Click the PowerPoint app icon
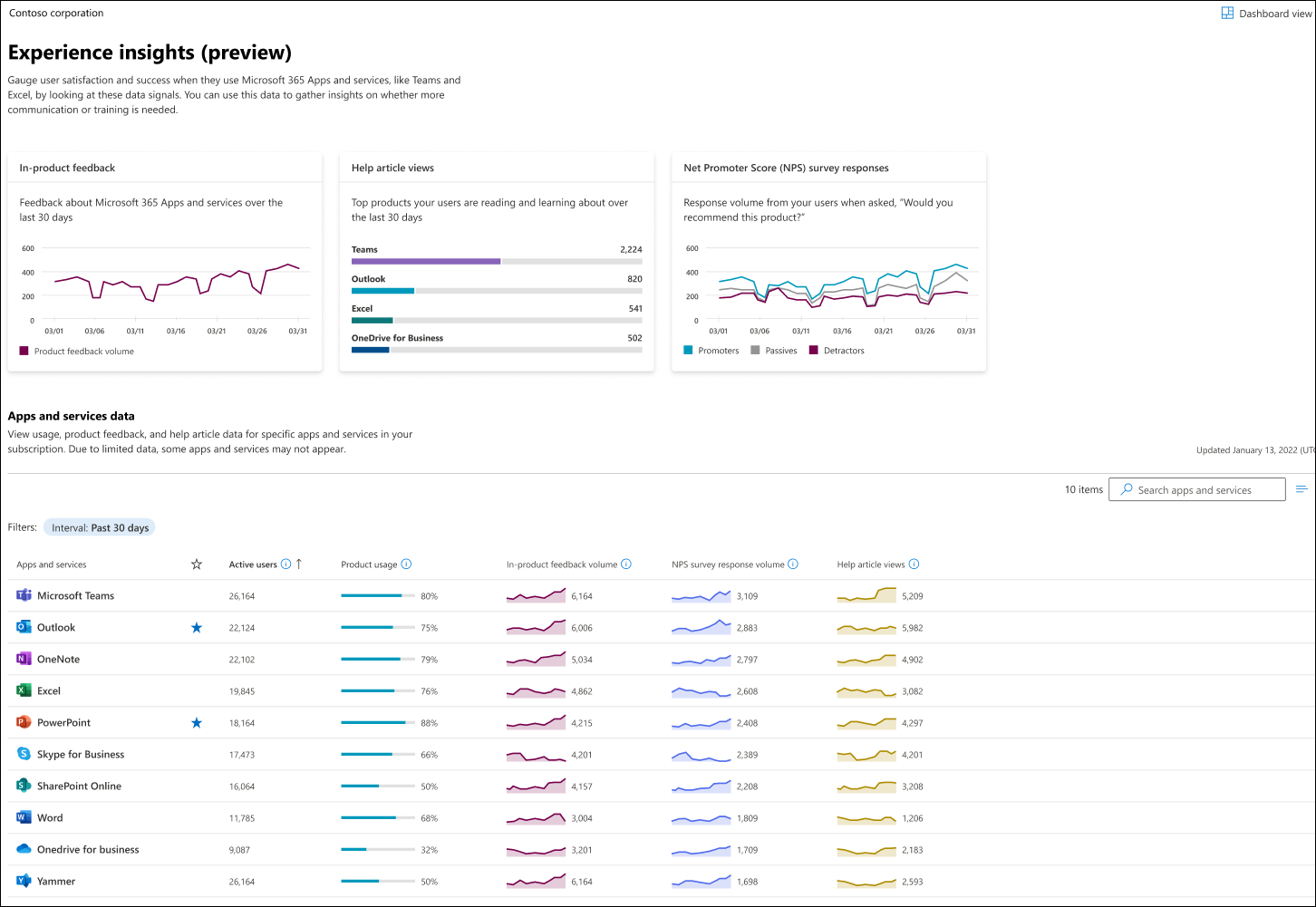 pyautogui.click(x=24, y=722)
